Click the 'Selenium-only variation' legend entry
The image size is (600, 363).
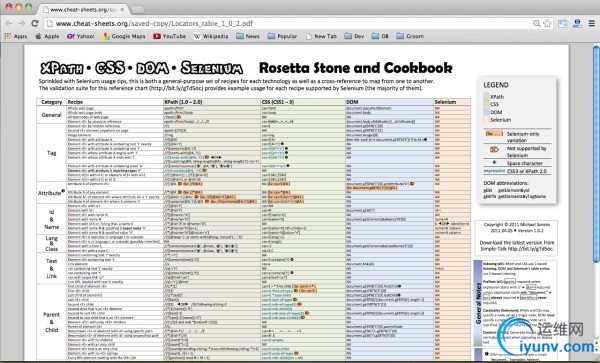[x=517, y=137]
